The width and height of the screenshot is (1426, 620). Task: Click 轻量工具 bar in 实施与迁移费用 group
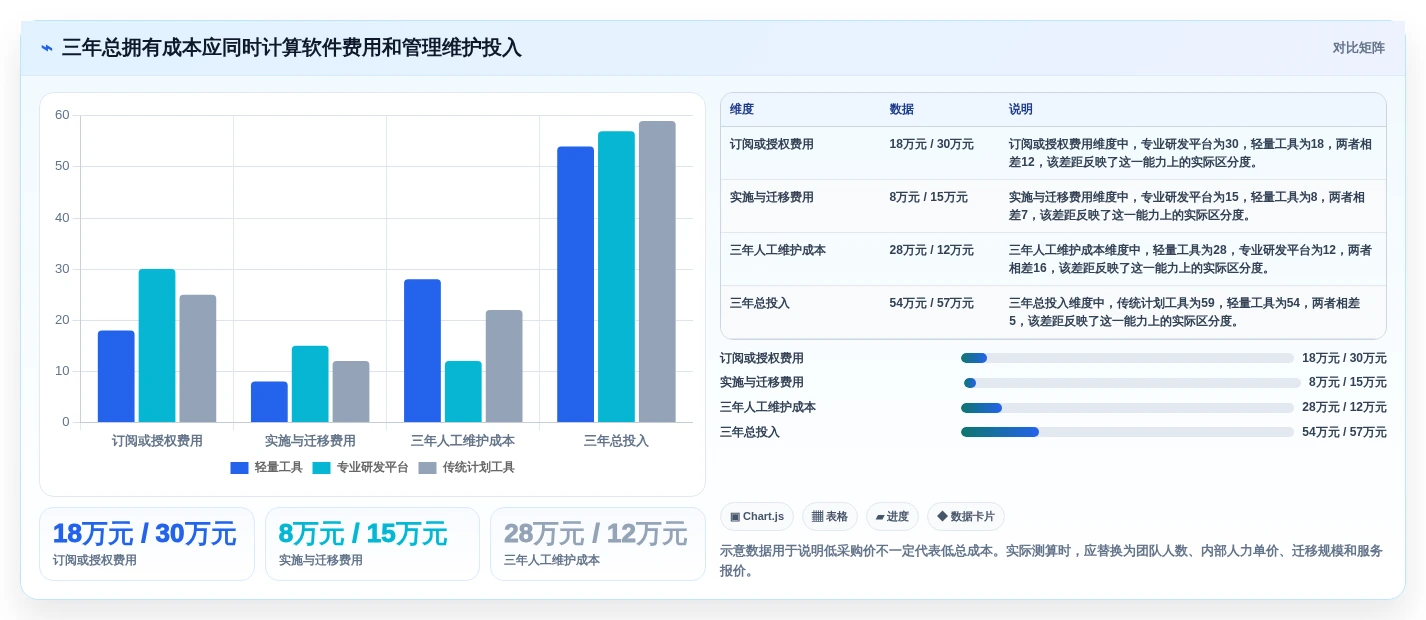click(269, 402)
